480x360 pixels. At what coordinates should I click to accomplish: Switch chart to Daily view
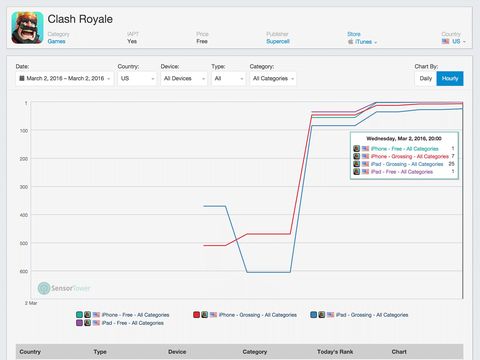(x=426, y=79)
